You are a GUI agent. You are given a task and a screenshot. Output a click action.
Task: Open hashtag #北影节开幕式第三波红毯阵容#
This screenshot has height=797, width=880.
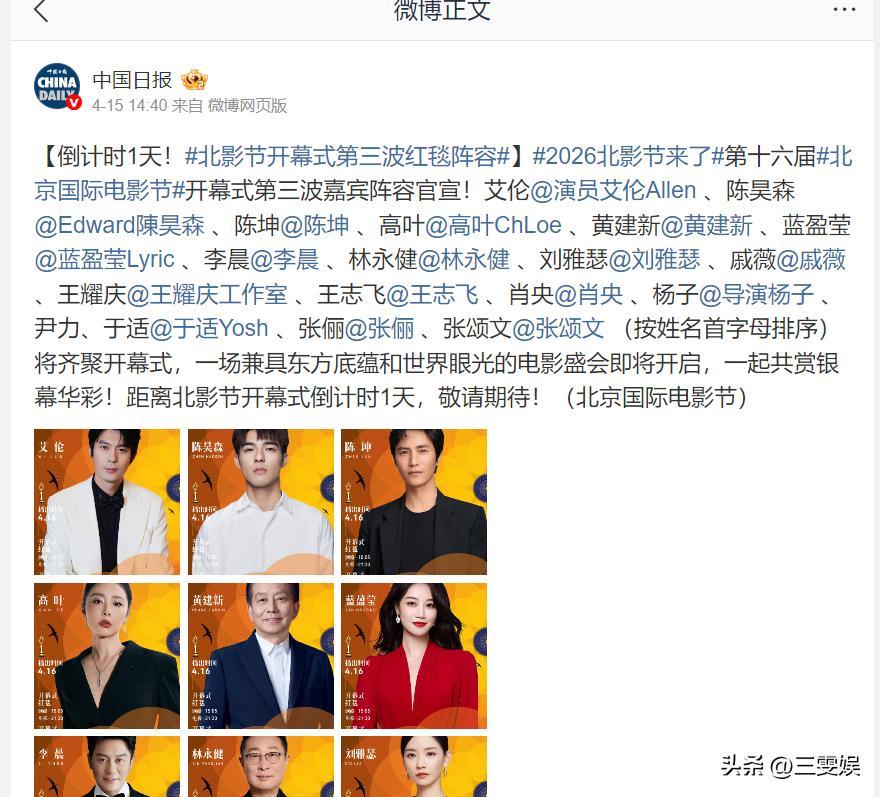tap(347, 156)
